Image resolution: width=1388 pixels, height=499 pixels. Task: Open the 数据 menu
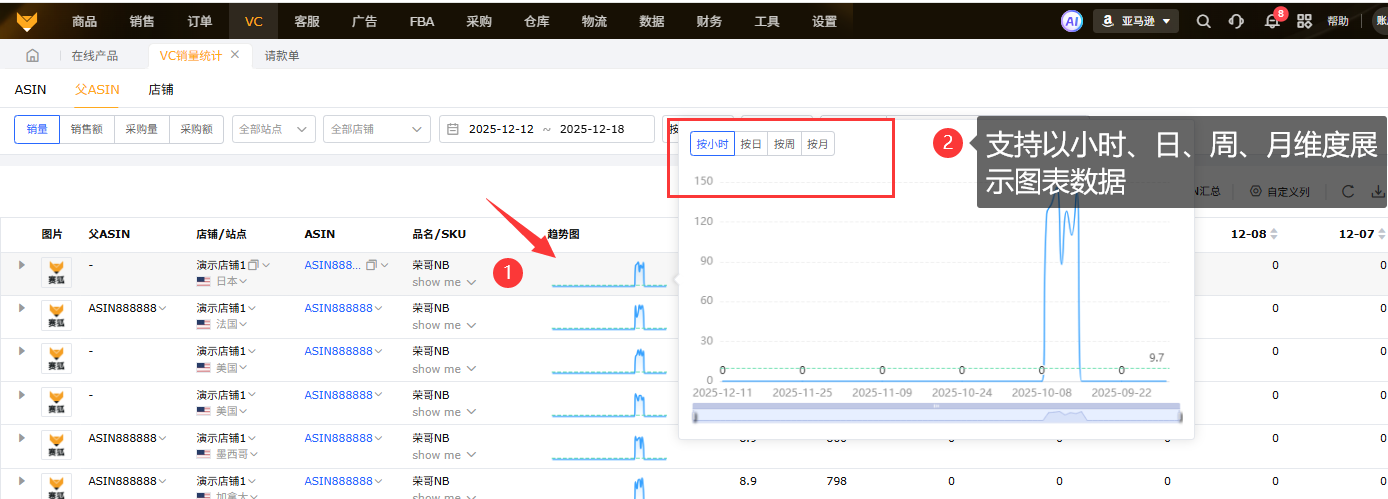[652, 21]
